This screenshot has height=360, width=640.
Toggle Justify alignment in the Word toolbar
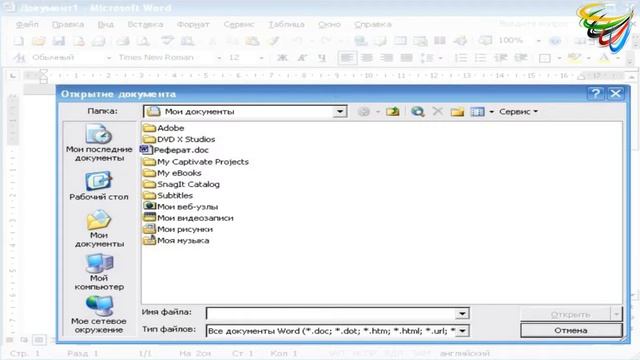point(406,58)
